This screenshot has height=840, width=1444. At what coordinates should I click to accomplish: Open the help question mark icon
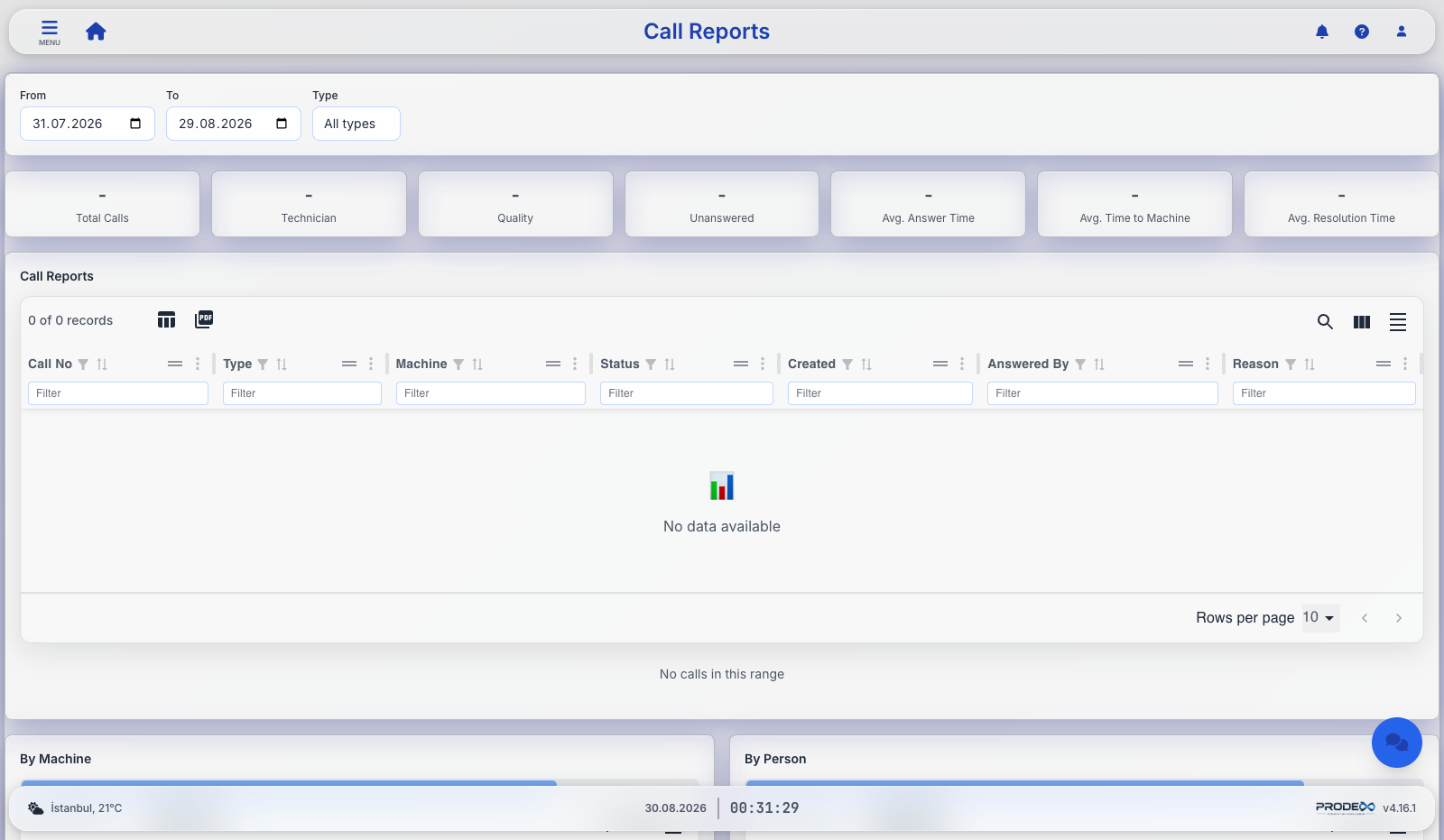(1362, 32)
